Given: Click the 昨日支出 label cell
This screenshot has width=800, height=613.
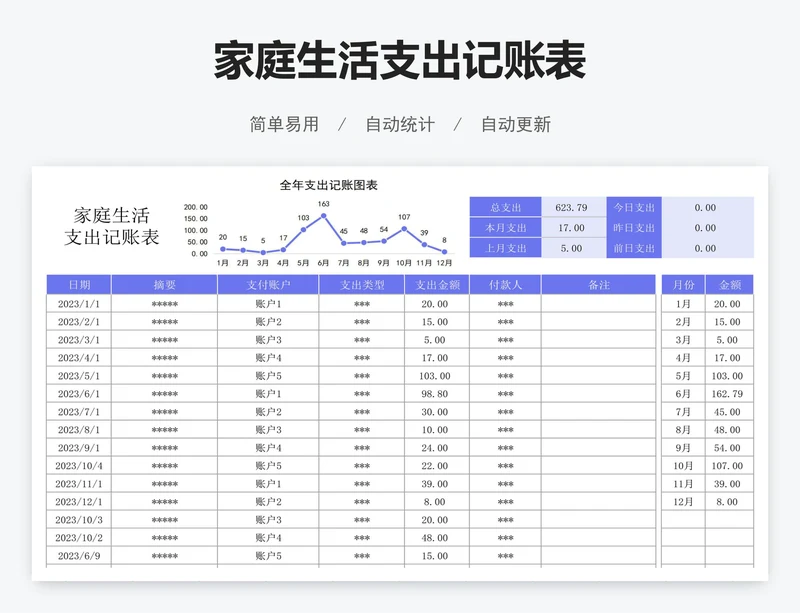Looking at the screenshot, I should coord(634,228).
